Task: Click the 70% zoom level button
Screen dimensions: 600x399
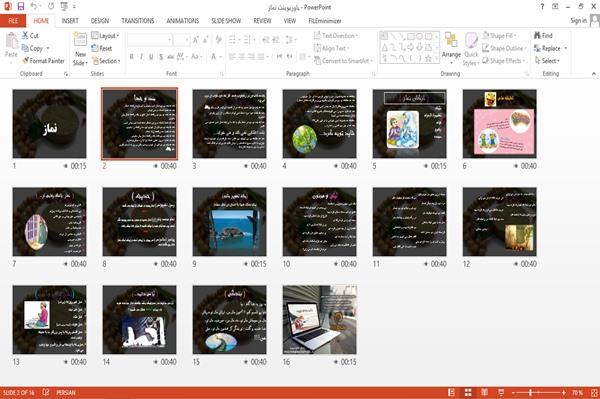Action: pos(577,392)
